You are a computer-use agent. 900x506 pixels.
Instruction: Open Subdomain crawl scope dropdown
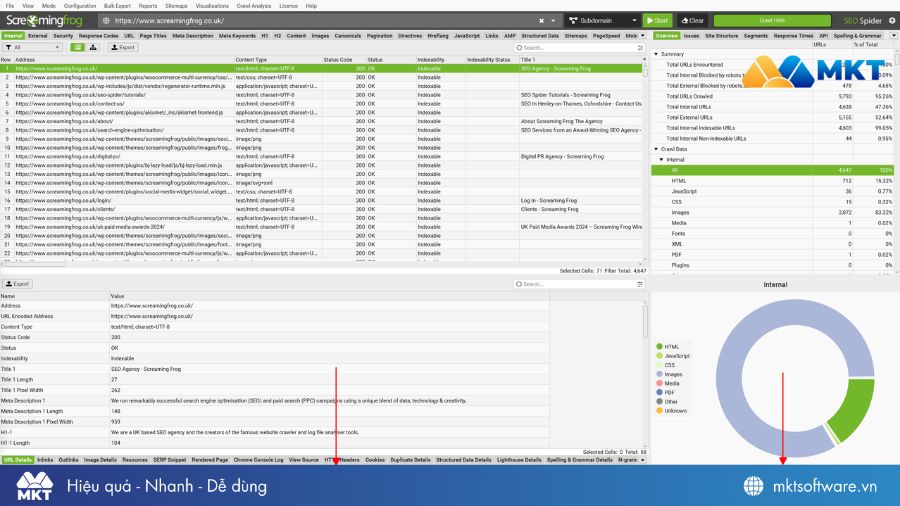(602, 21)
